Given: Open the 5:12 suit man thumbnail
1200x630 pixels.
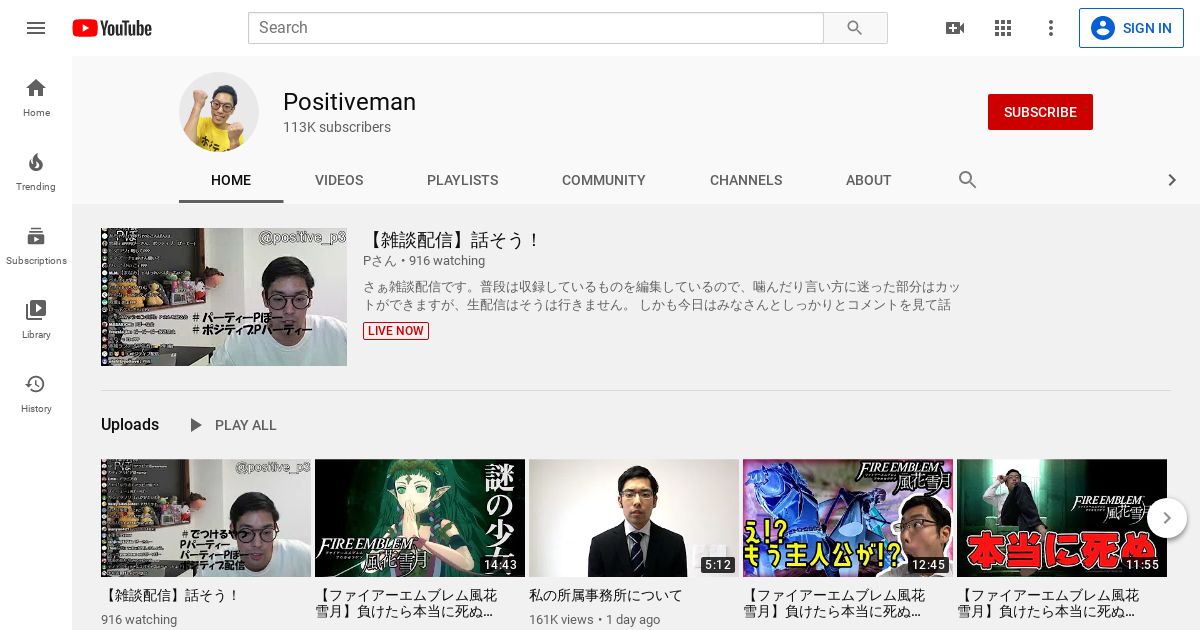Looking at the screenshot, I should (x=634, y=518).
